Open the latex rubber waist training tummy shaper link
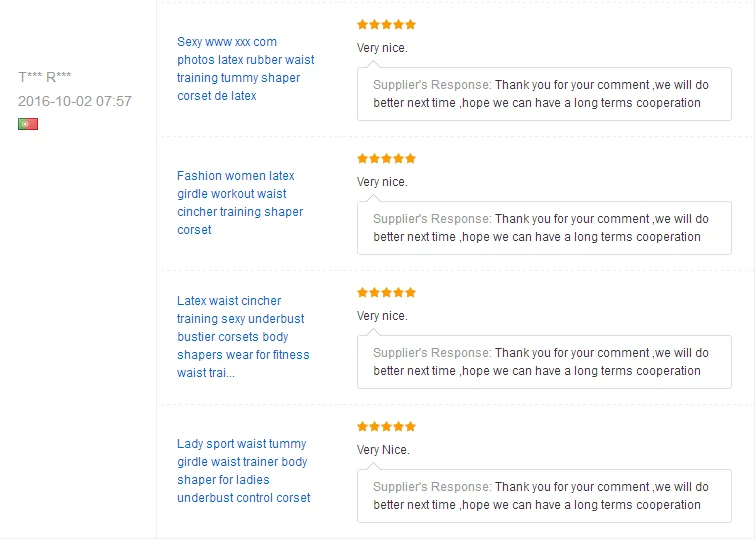The height and width of the screenshot is (541, 756). coord(245,68)
